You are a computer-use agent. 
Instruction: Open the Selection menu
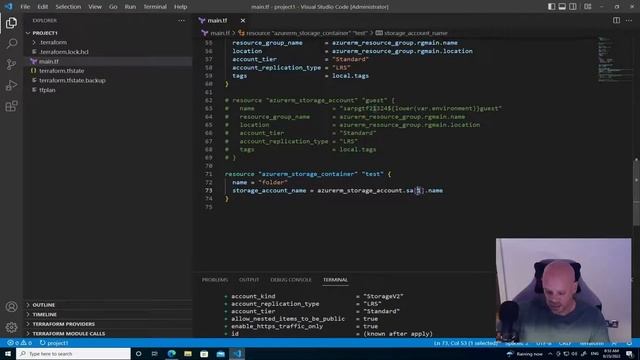pos(68,7)
